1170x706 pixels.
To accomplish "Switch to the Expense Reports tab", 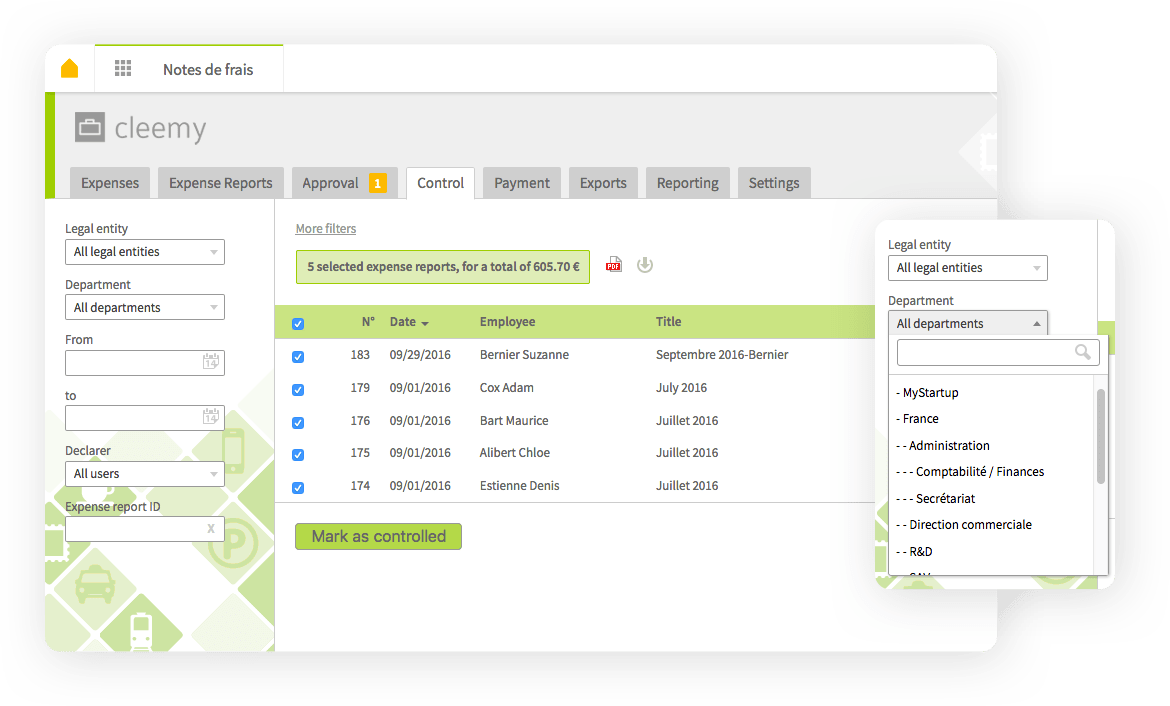I will tap(221, 183).
